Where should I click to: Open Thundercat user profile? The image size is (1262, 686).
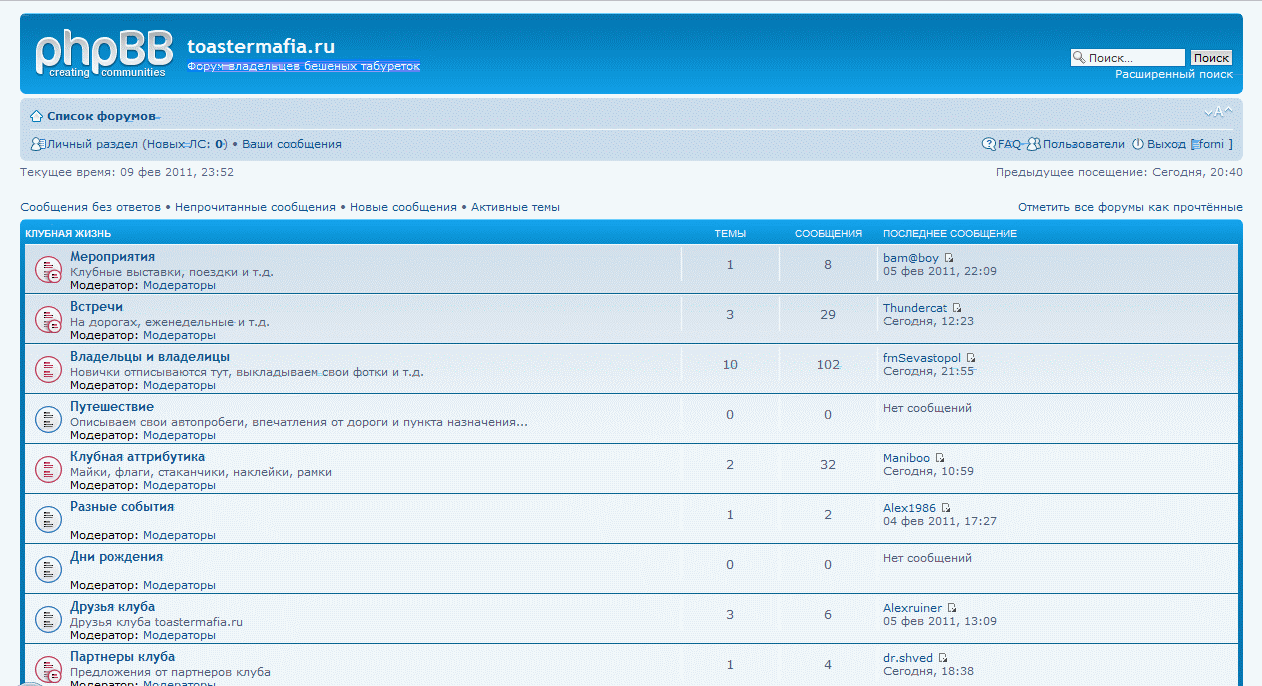[915, 308]
